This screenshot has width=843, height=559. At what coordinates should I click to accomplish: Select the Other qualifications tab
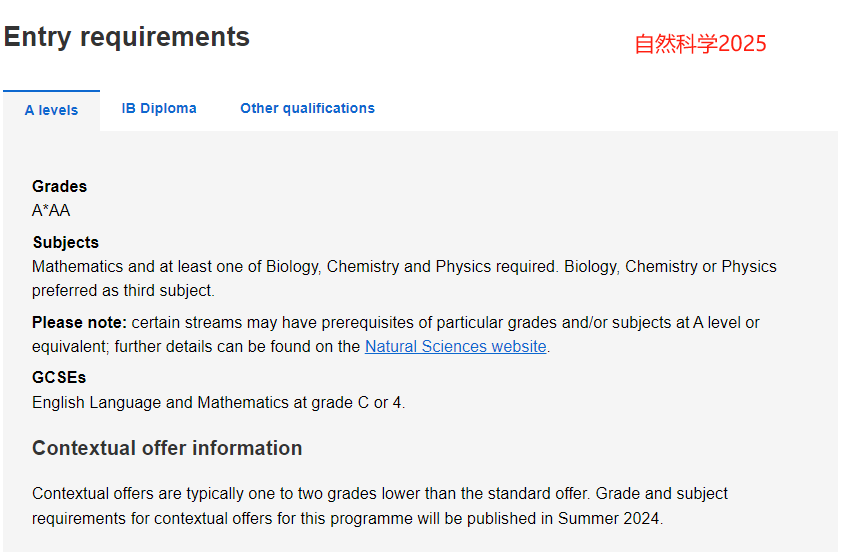coord(307,108)
